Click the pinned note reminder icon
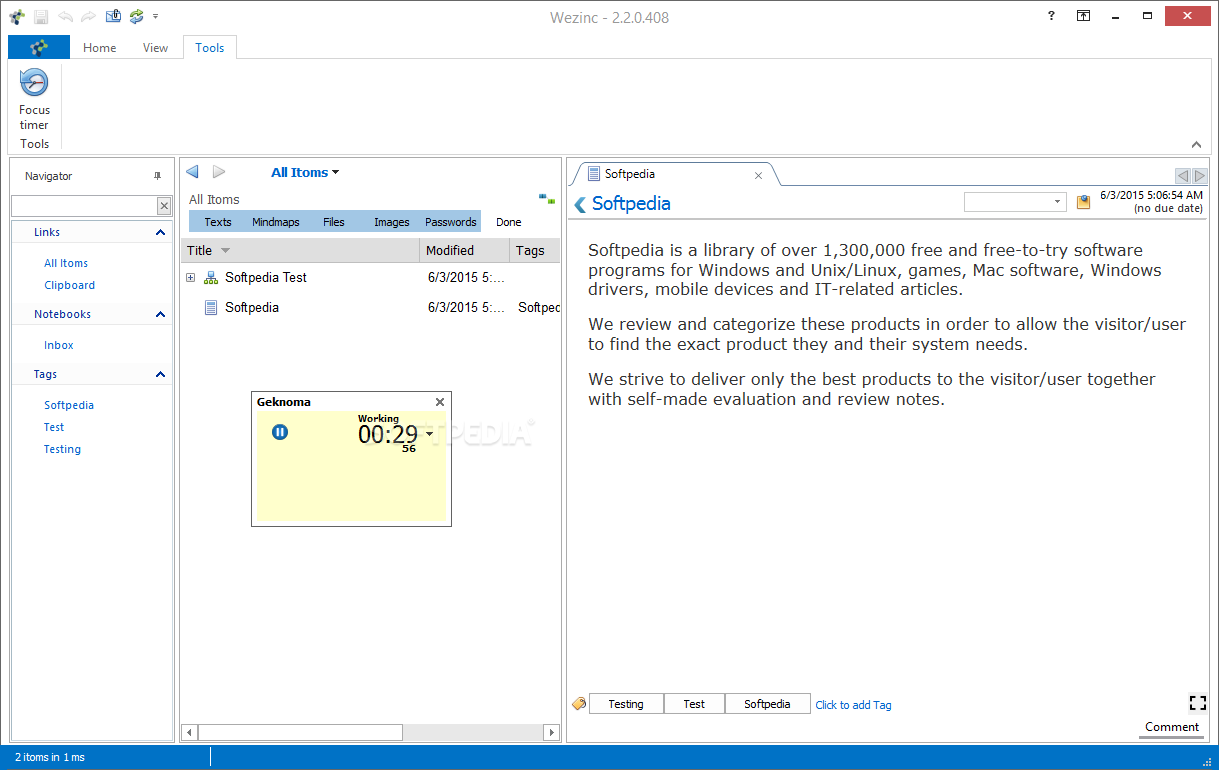1219x770 pixels. point(1083,202)
